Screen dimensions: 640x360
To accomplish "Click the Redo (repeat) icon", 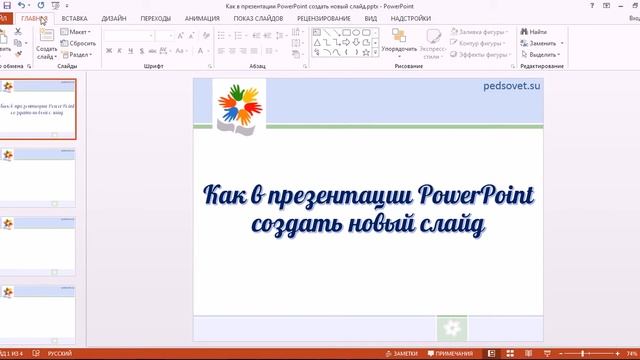I will (x=41, y=5).
